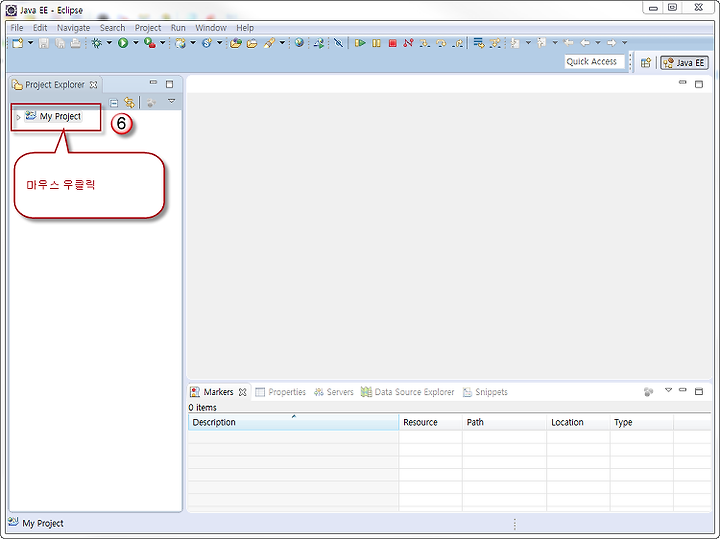Open the Debug configurations dropdown arrow
The width and height of the screenshot is (720, 539).
click(109, 43)
